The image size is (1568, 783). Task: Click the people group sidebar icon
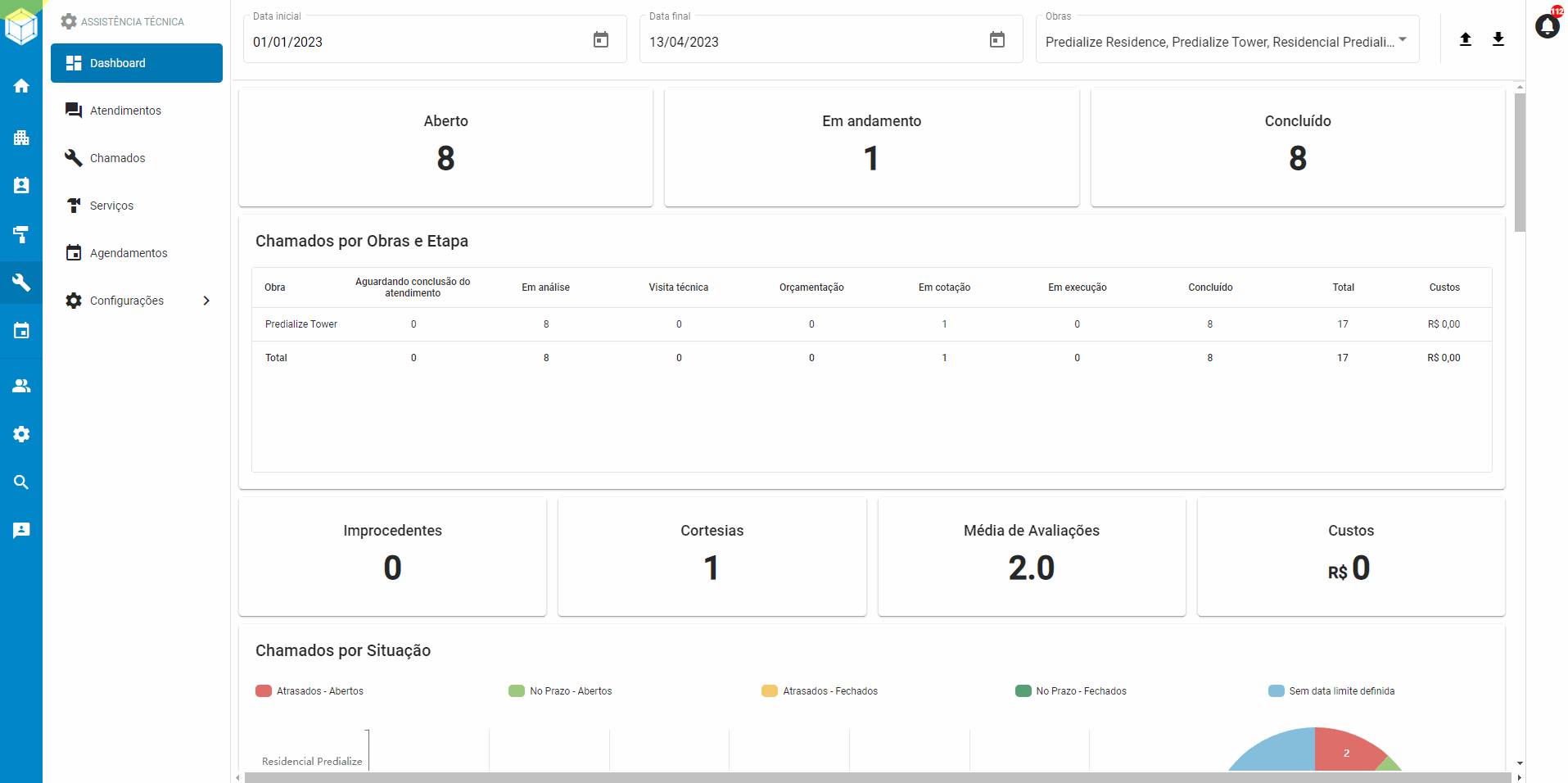point(21,385)
